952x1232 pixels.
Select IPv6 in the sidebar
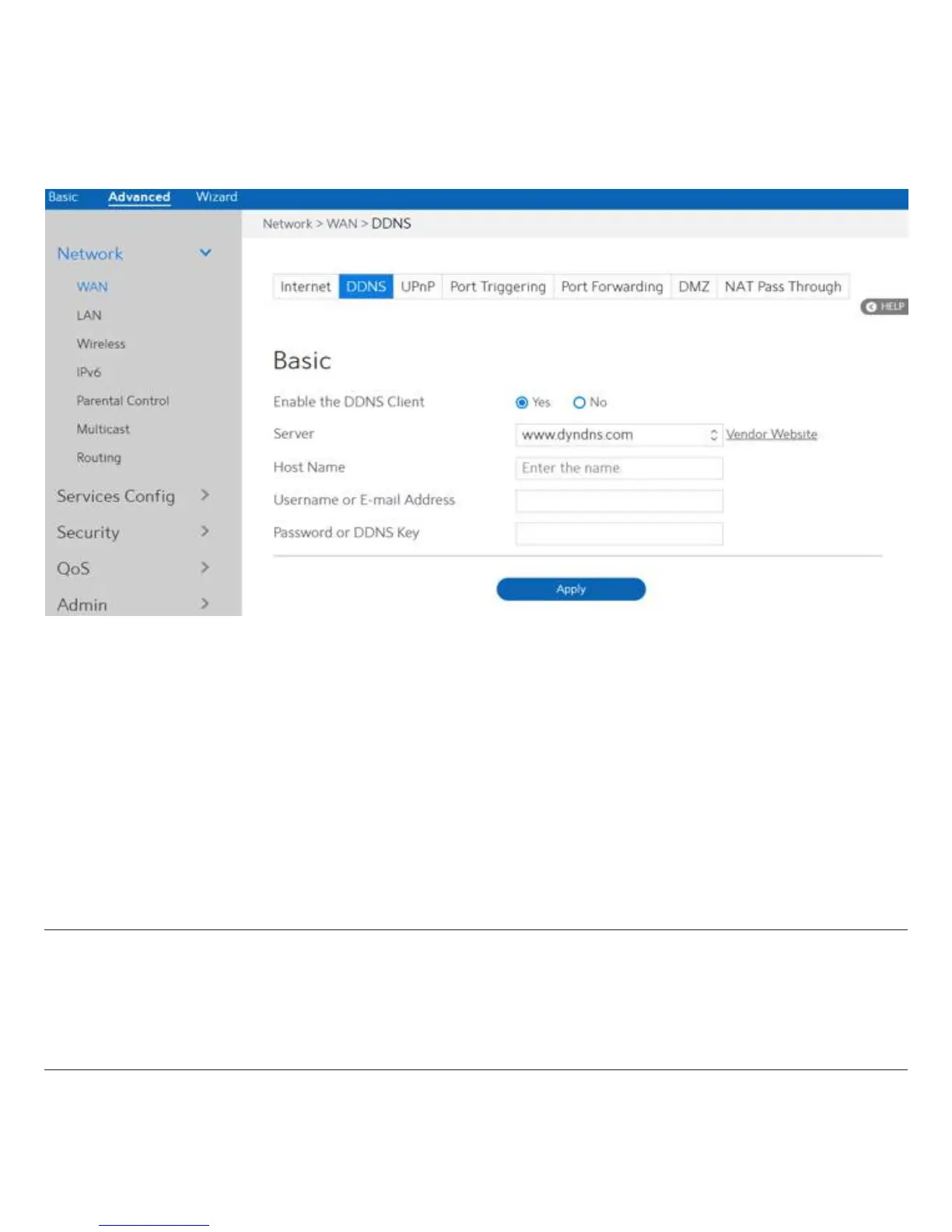tap(89, 372)
